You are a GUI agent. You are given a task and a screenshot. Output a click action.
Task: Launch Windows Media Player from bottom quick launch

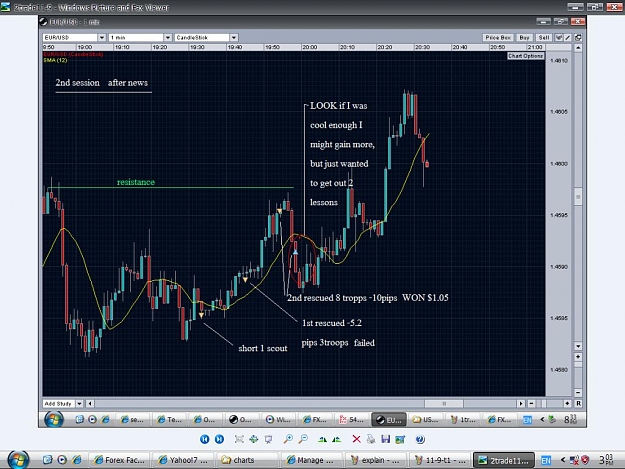pos(62,460)
